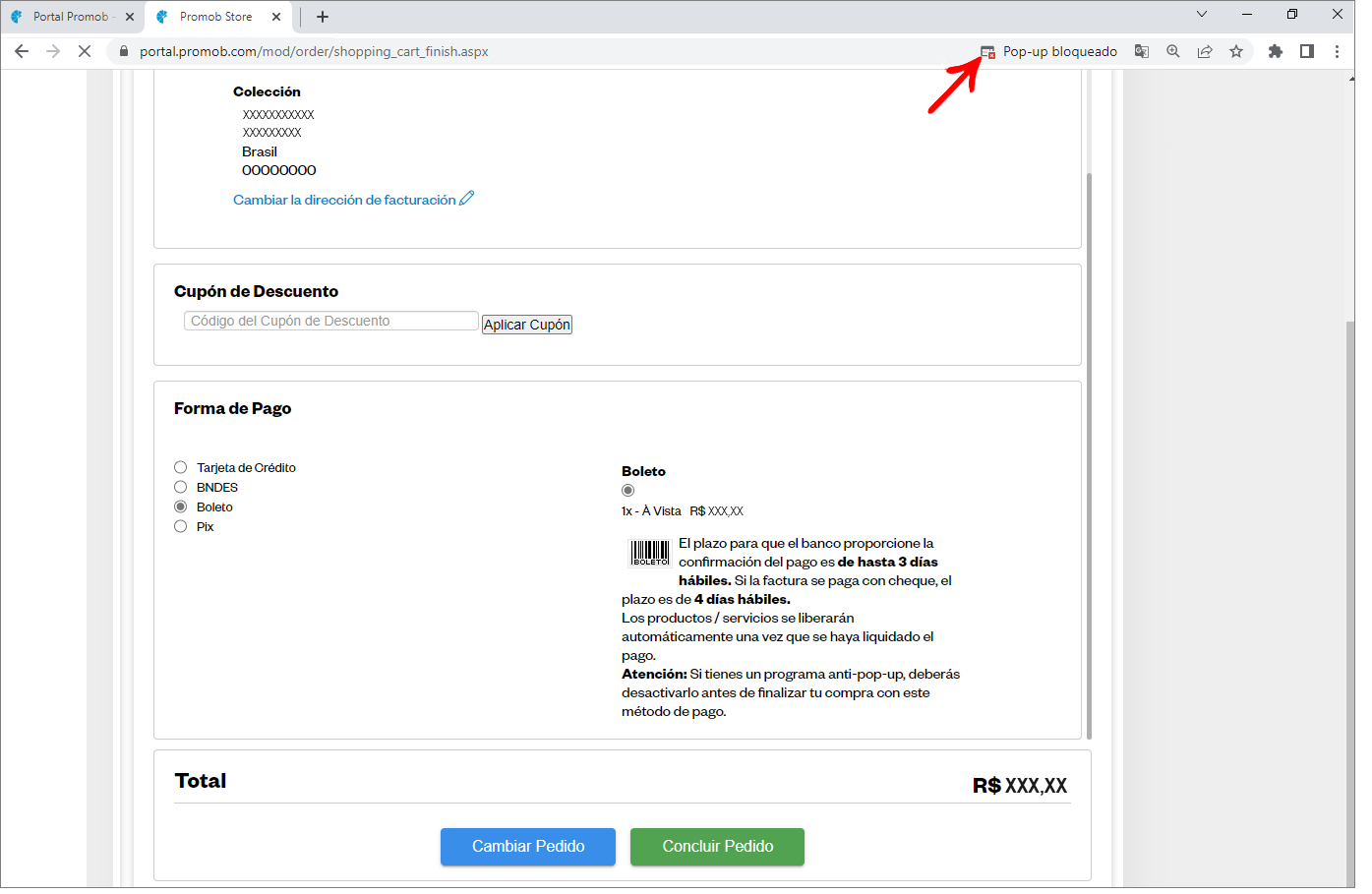Click the edit pencil beside billing address
Viewport: 1372px width, 894px height.
coord(467,198)
